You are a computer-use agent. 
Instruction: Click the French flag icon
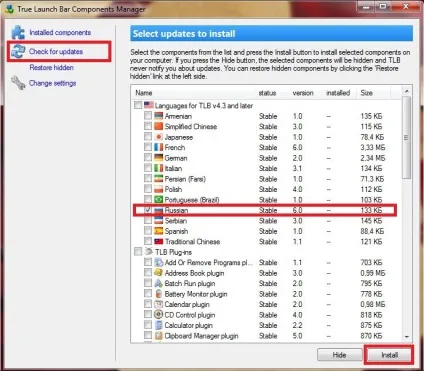click(x=159, y=147)
